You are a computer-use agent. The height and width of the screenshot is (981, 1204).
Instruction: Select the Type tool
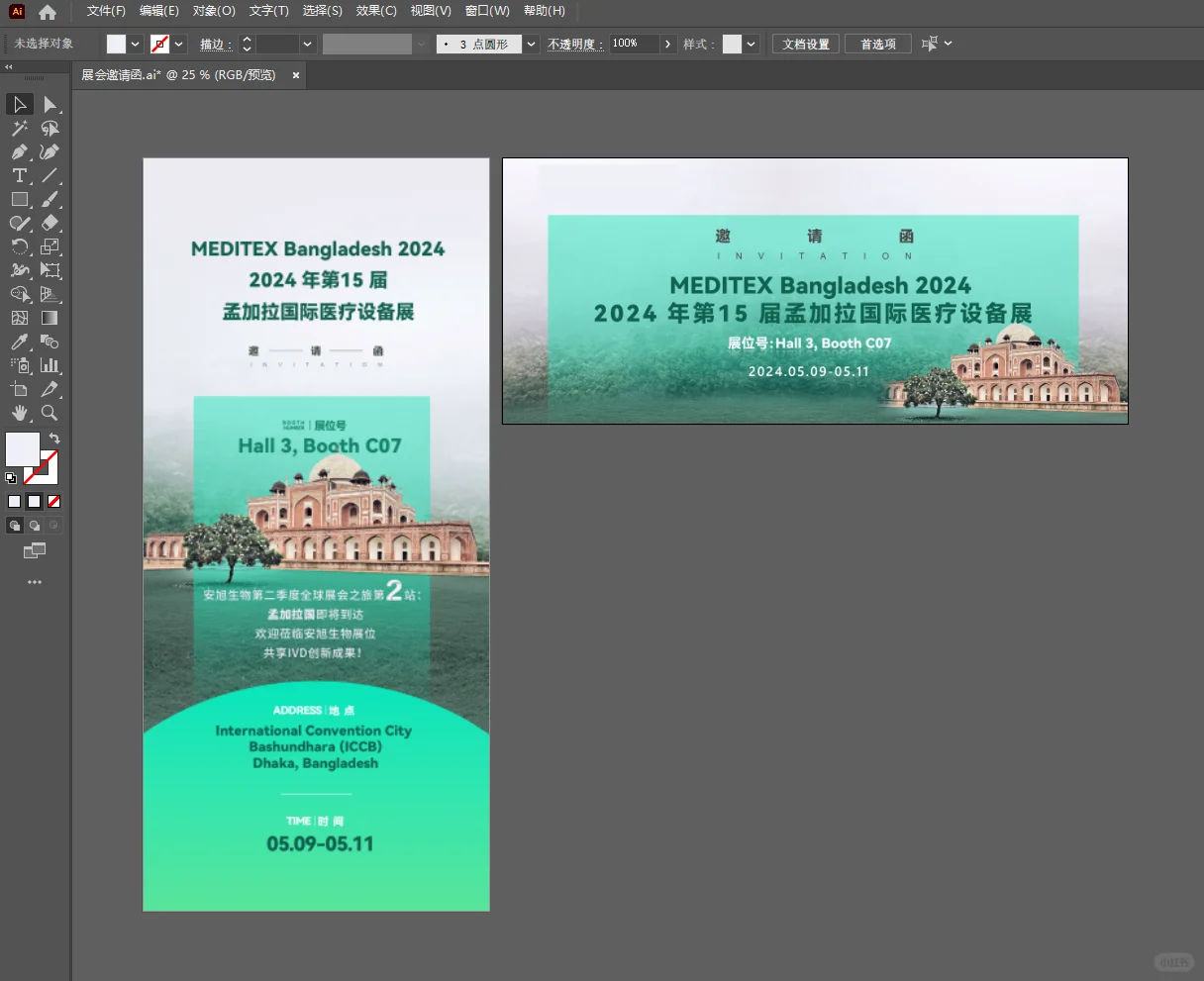click(19, 175)
